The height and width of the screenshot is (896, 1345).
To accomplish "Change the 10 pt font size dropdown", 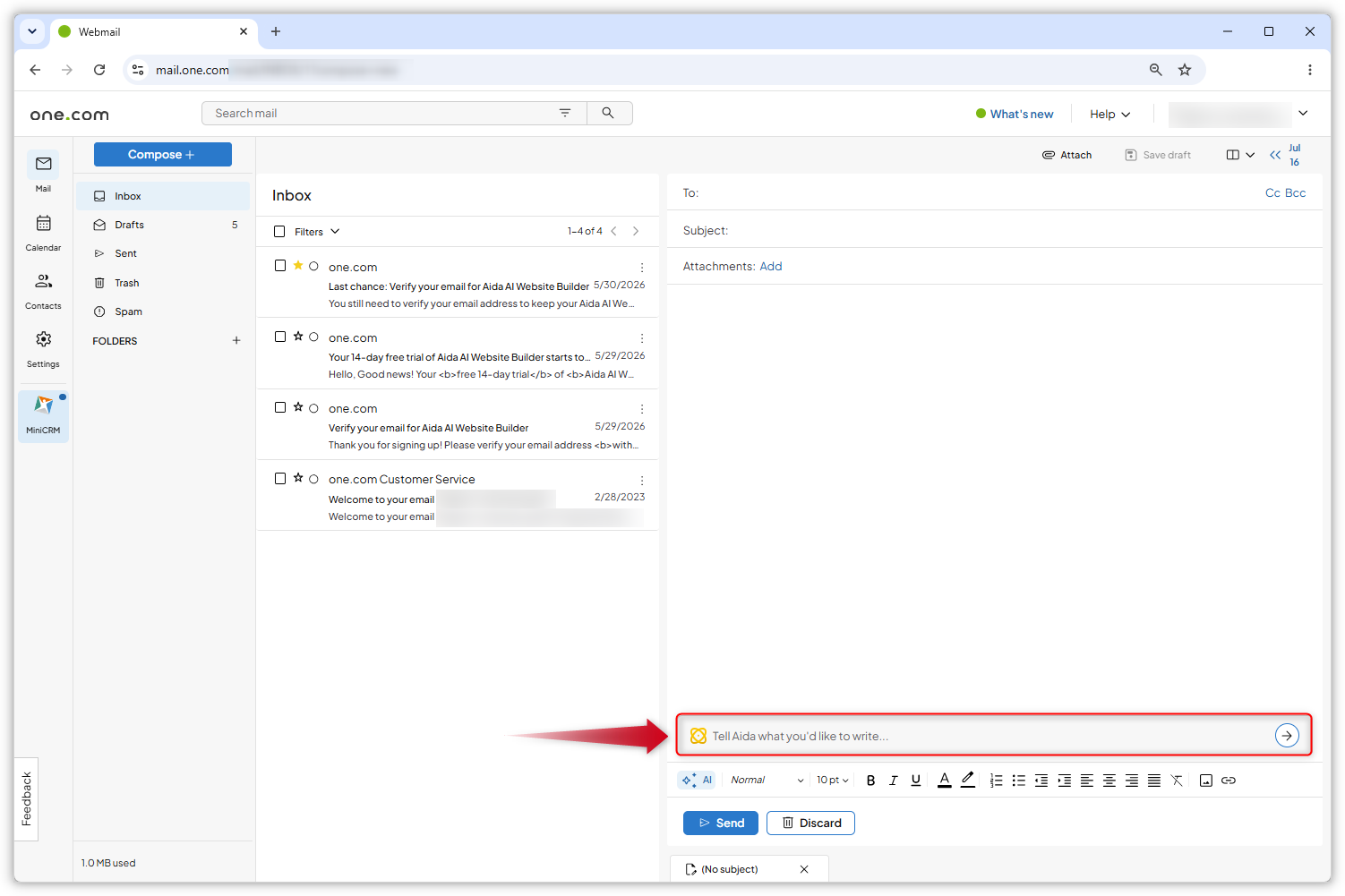I will (832, 781).
